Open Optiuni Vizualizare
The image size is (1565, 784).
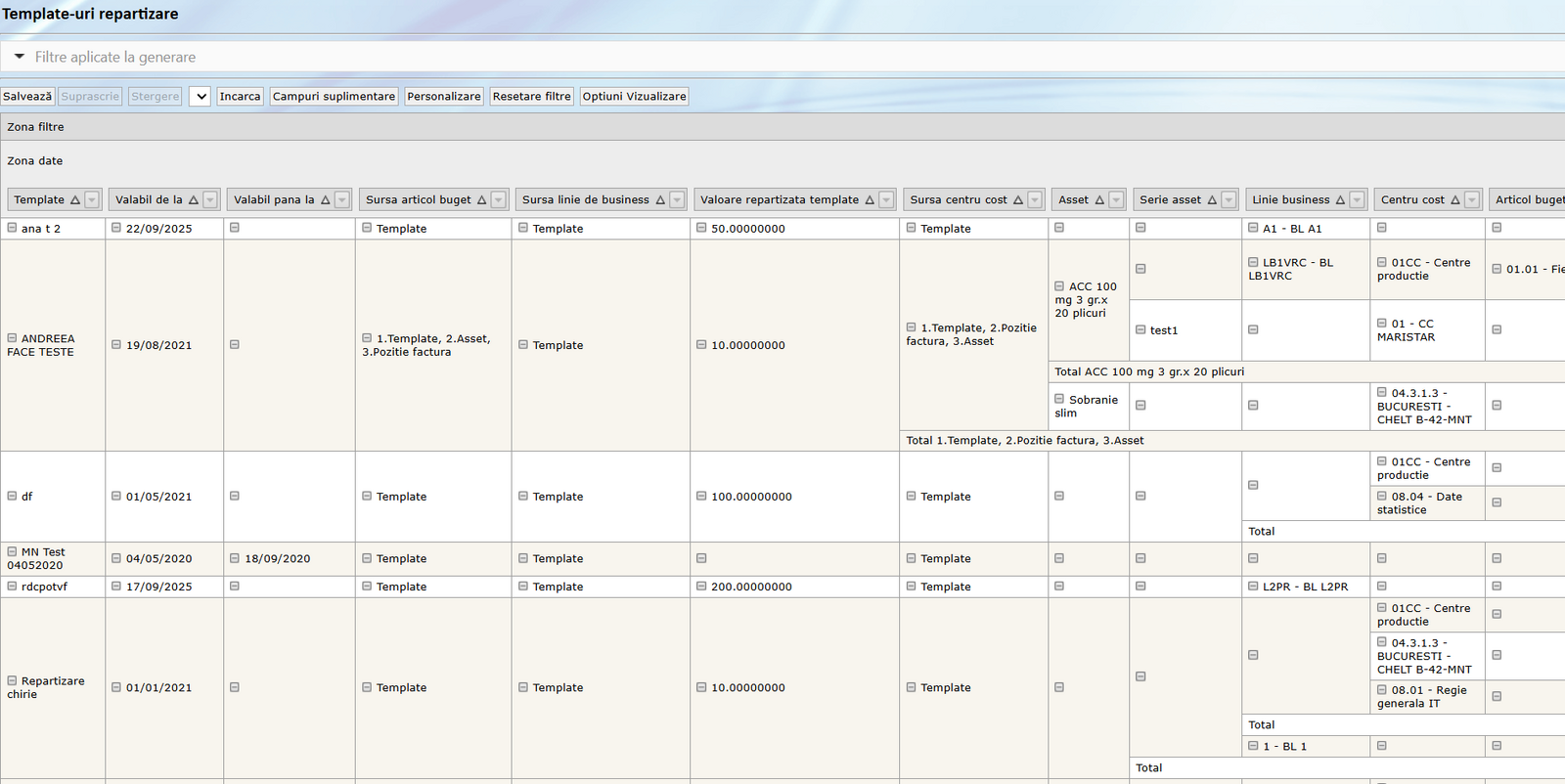point(634,96)
